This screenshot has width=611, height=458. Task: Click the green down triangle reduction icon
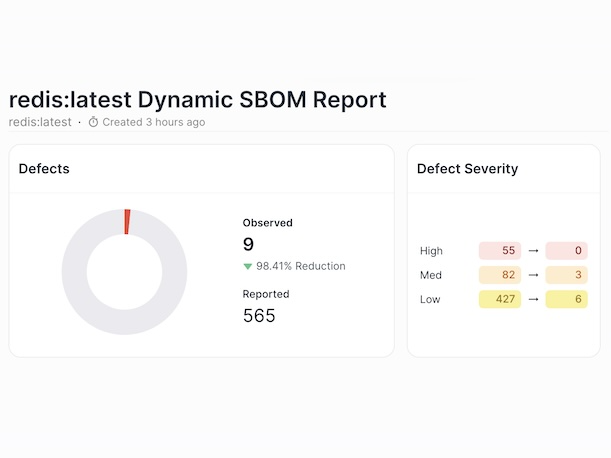(x=248, y=267)
